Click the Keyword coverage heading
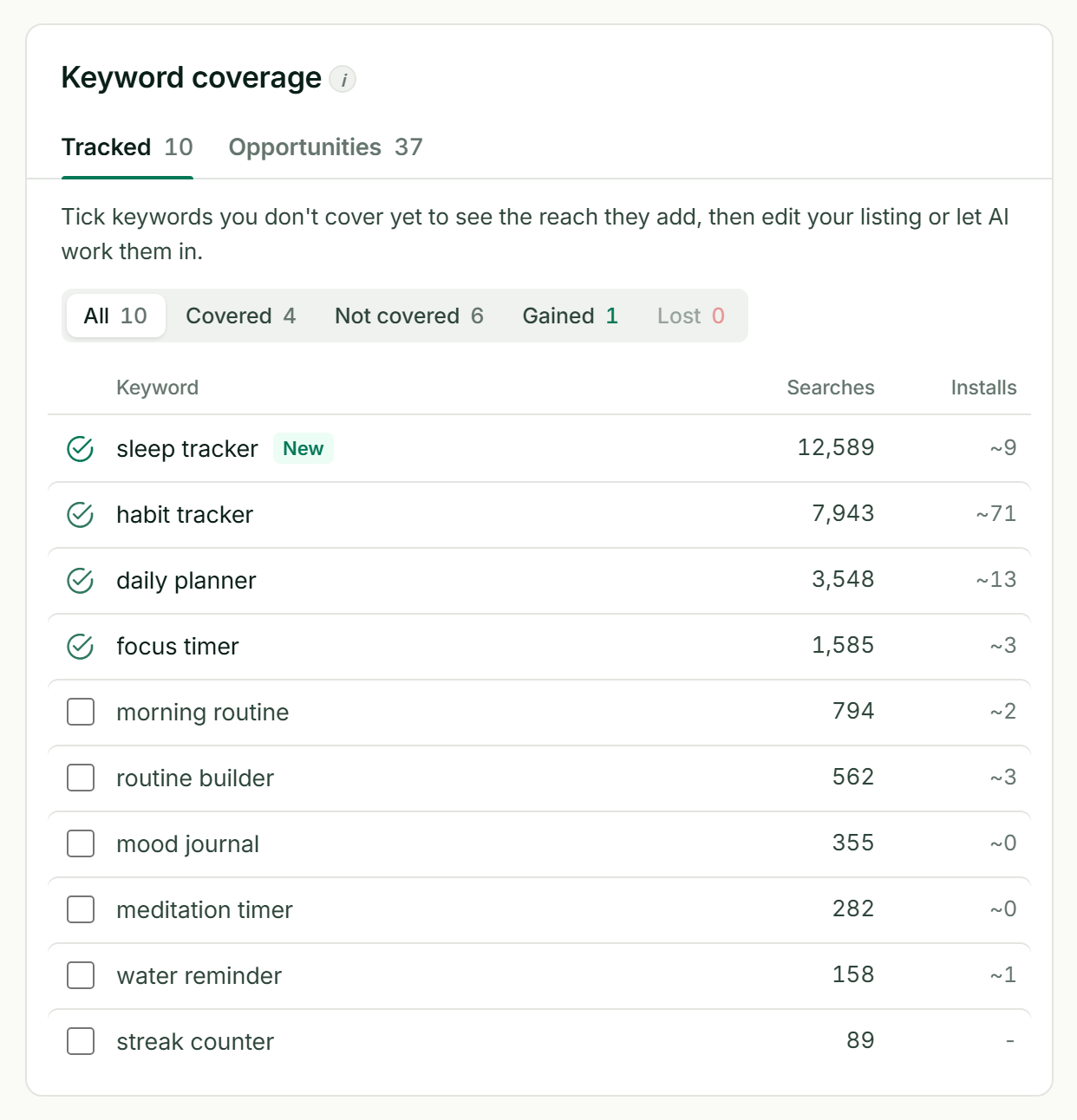Viewport: 1077px width, 1120px height. 192,78
